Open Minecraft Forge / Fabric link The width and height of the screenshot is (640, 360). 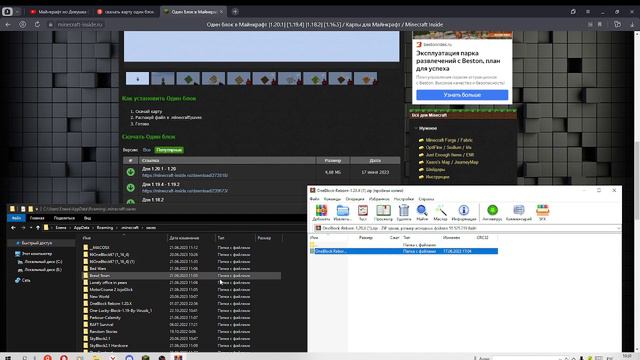click(x=449, y=140)
